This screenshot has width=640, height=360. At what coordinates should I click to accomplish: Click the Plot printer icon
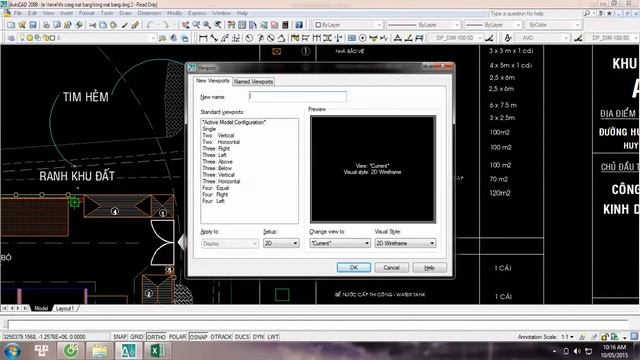coord(46,25)
